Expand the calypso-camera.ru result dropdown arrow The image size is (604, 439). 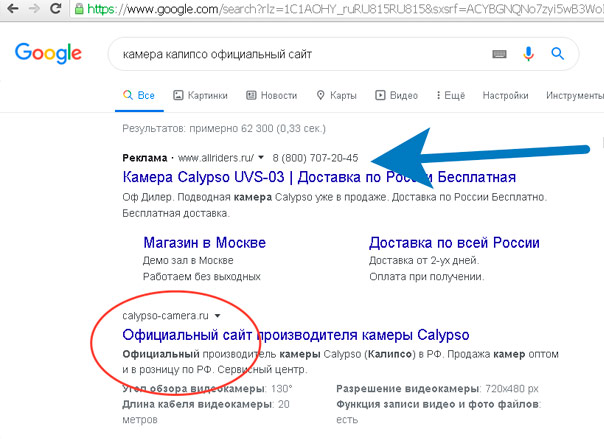217,316
